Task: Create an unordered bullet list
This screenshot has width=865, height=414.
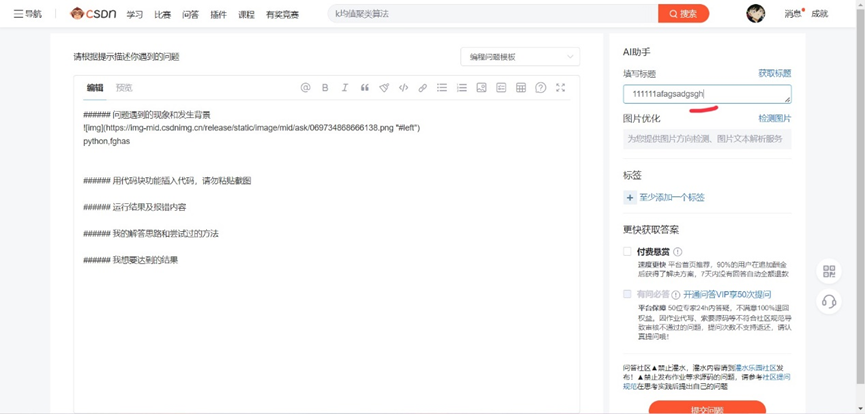Action: tap(442, 88)
